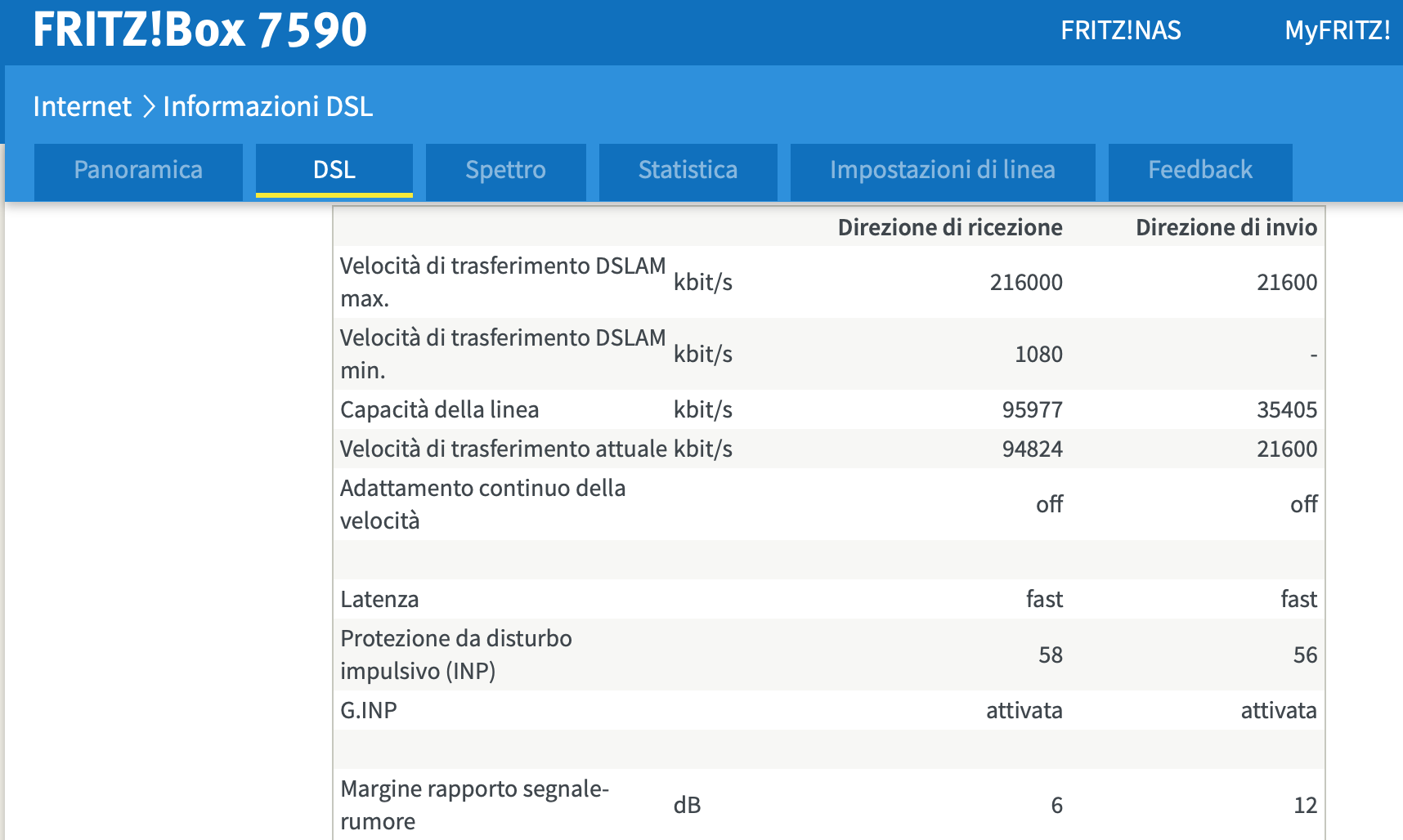Select the dB unit in the Margine row
1403x840 pixels.
688,806
